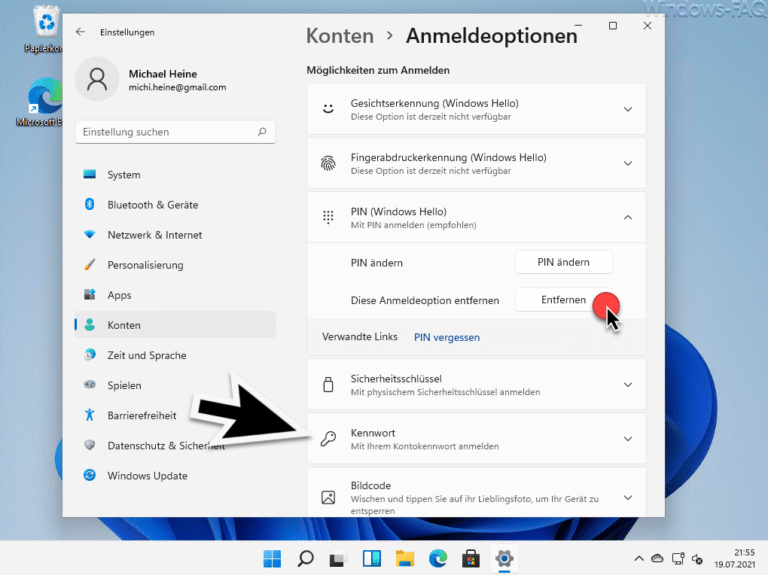Screen dimensions: 768x575
Task: Open File Explorer from the taskbar
Action: (405, 558)
